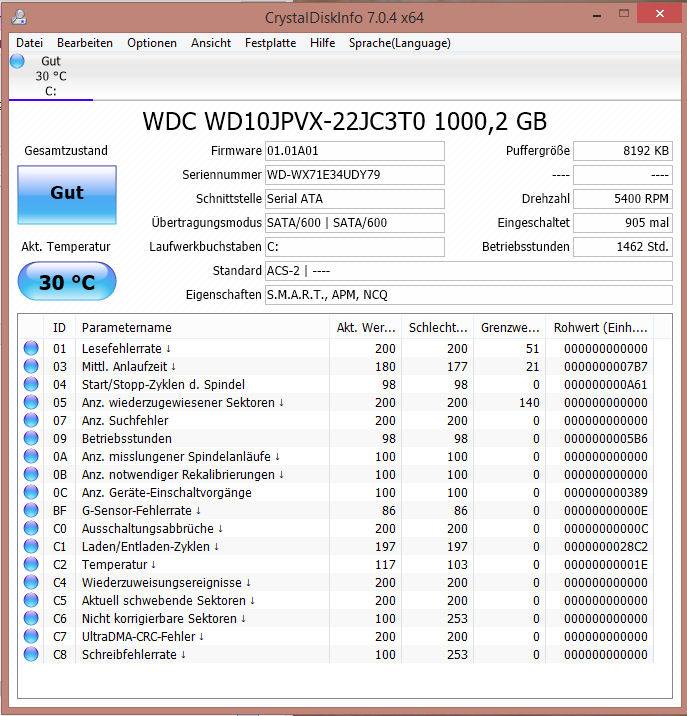The height and width of the screenshot is (716, 687).
Task: Click the Standard ACS-2 field
Action: 469,271
